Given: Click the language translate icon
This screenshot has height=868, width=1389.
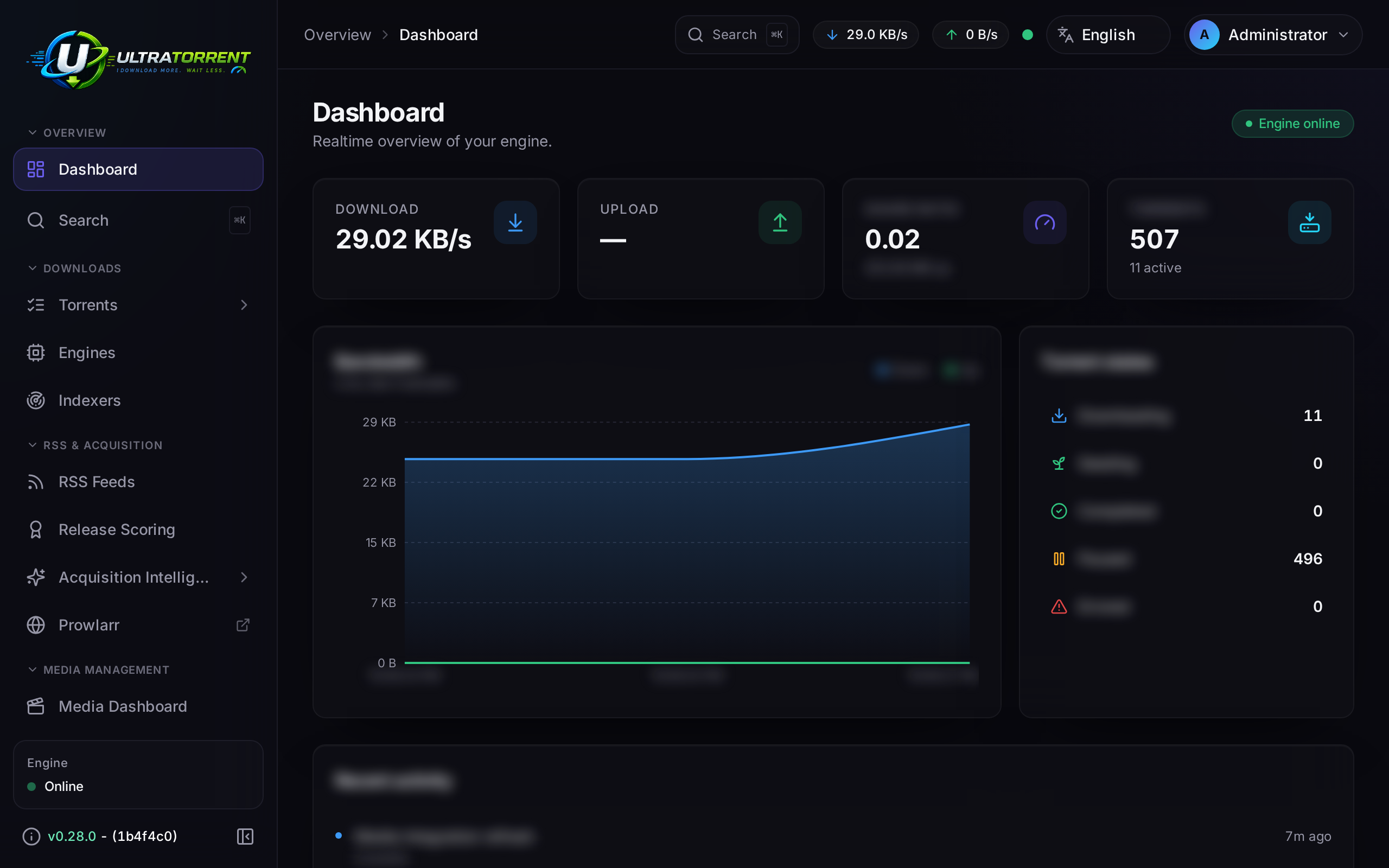Looking at the screenshot, I should click(1065, 34).
